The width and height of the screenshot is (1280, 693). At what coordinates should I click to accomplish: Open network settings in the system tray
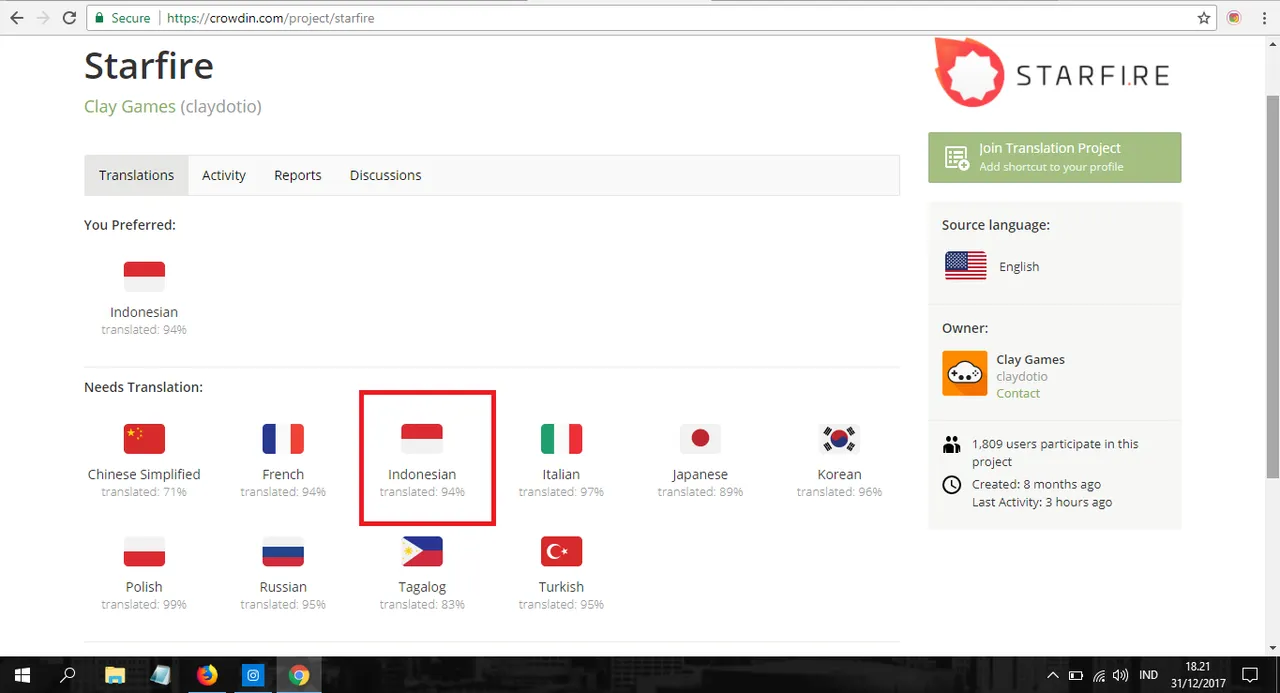(x=1099, y=675)
